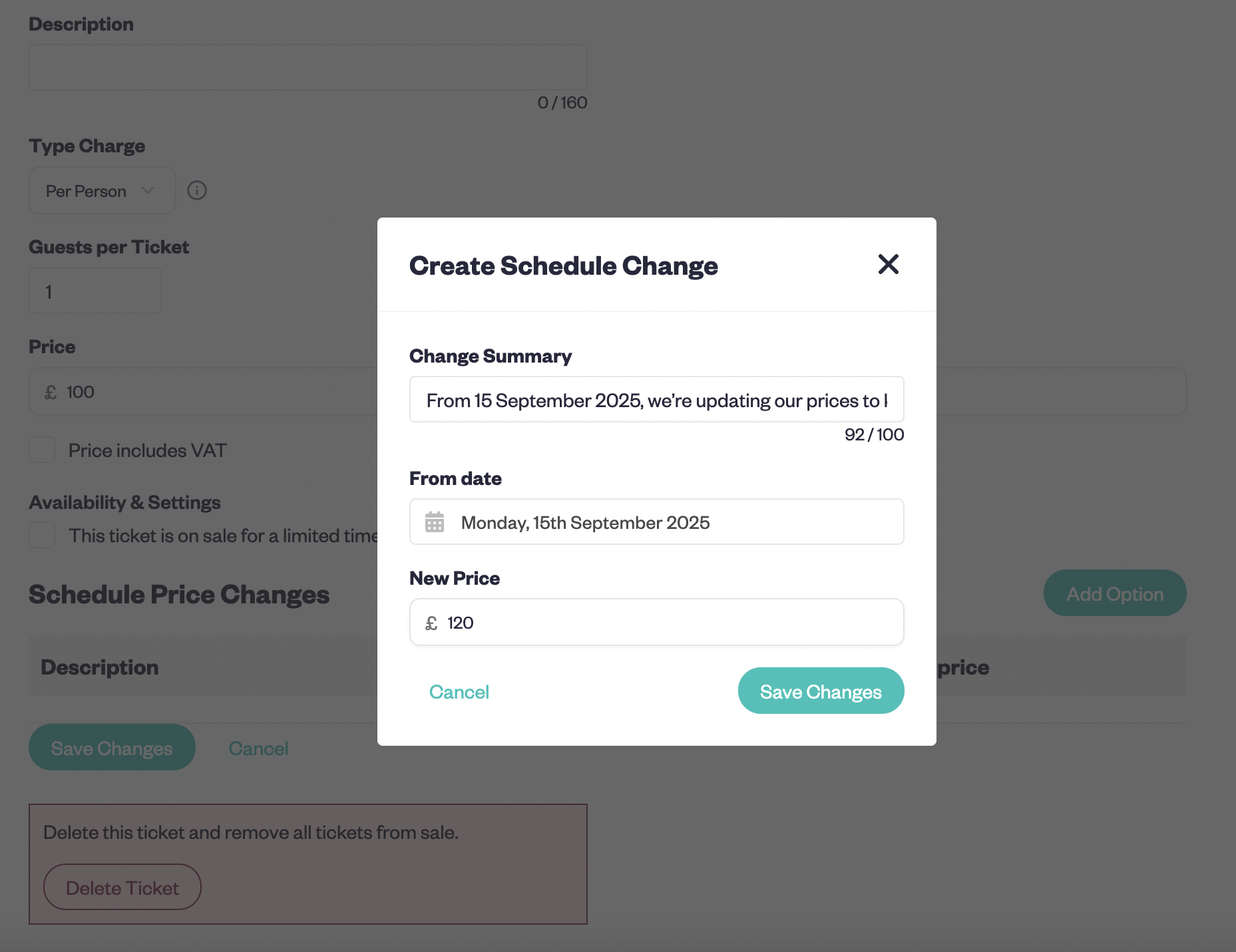
Task: Enable the limited time sale checkbox
Action: (x=42, y=535)
